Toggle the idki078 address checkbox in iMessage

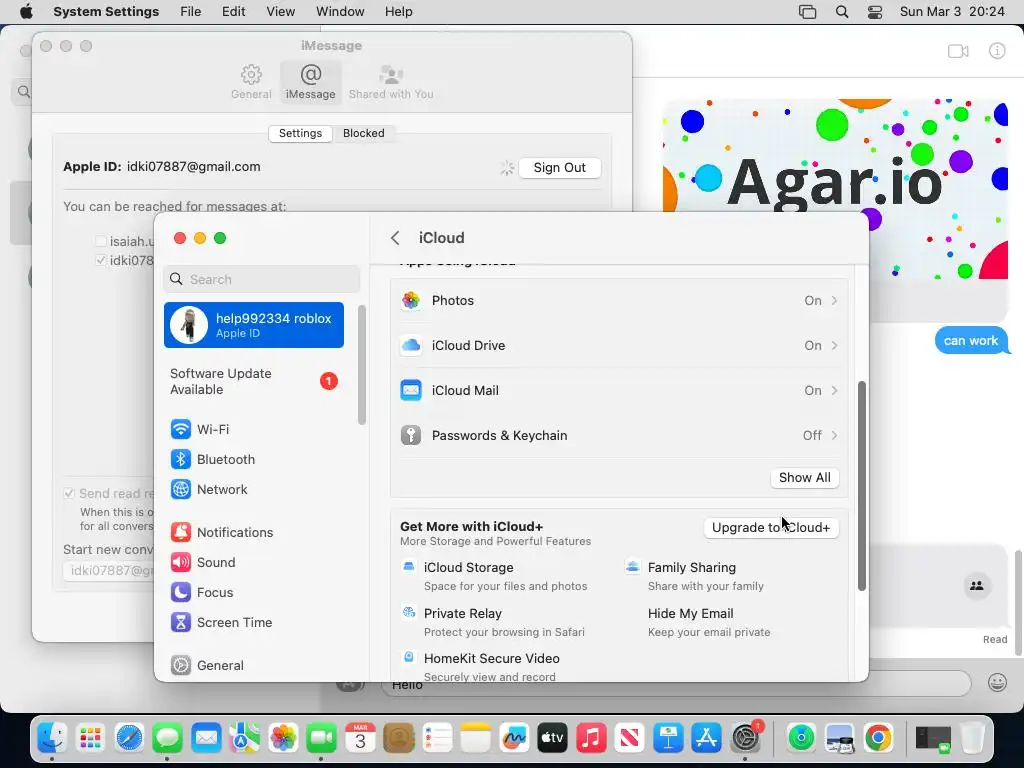(101, 260)
